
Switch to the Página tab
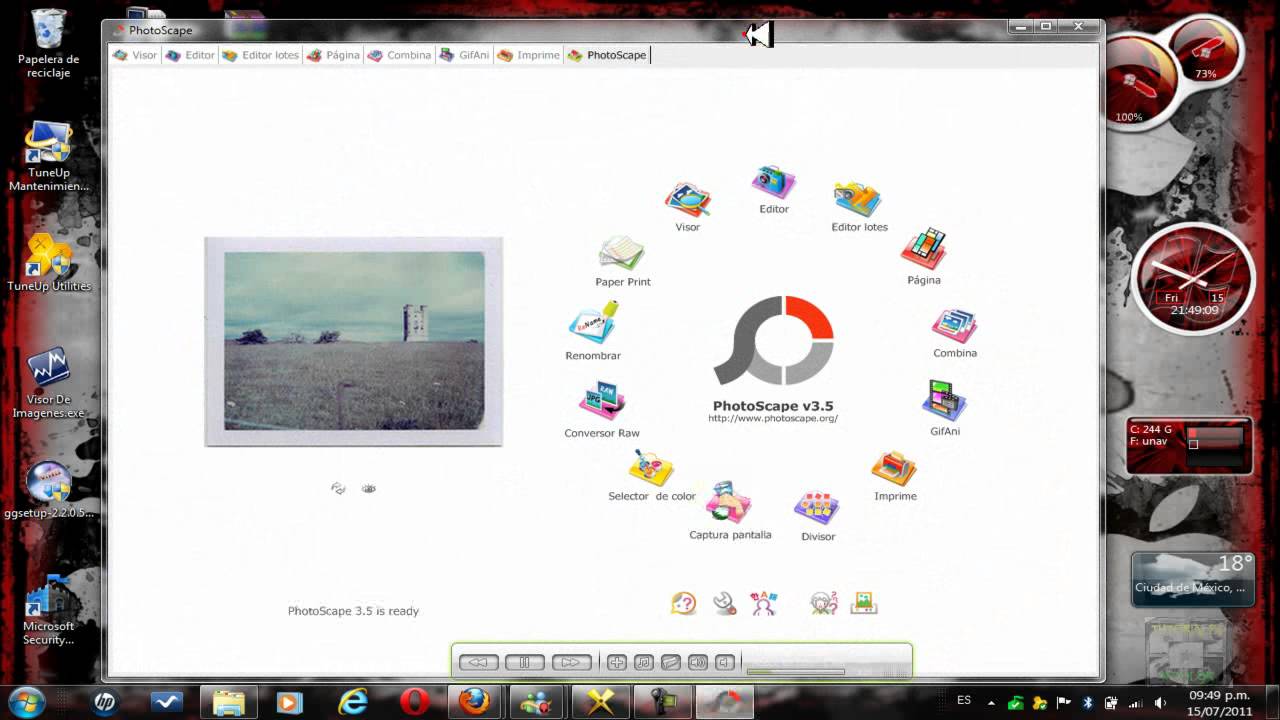point(333,55)
